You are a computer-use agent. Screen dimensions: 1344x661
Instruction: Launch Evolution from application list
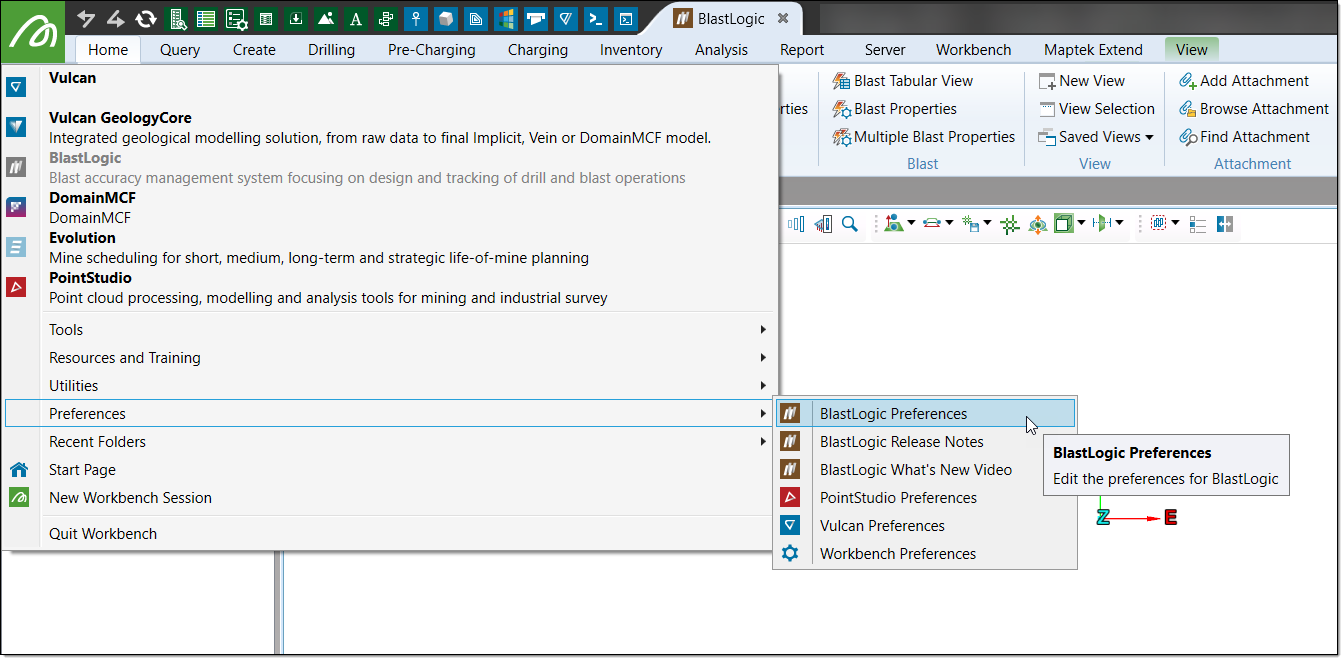[390, 248]
